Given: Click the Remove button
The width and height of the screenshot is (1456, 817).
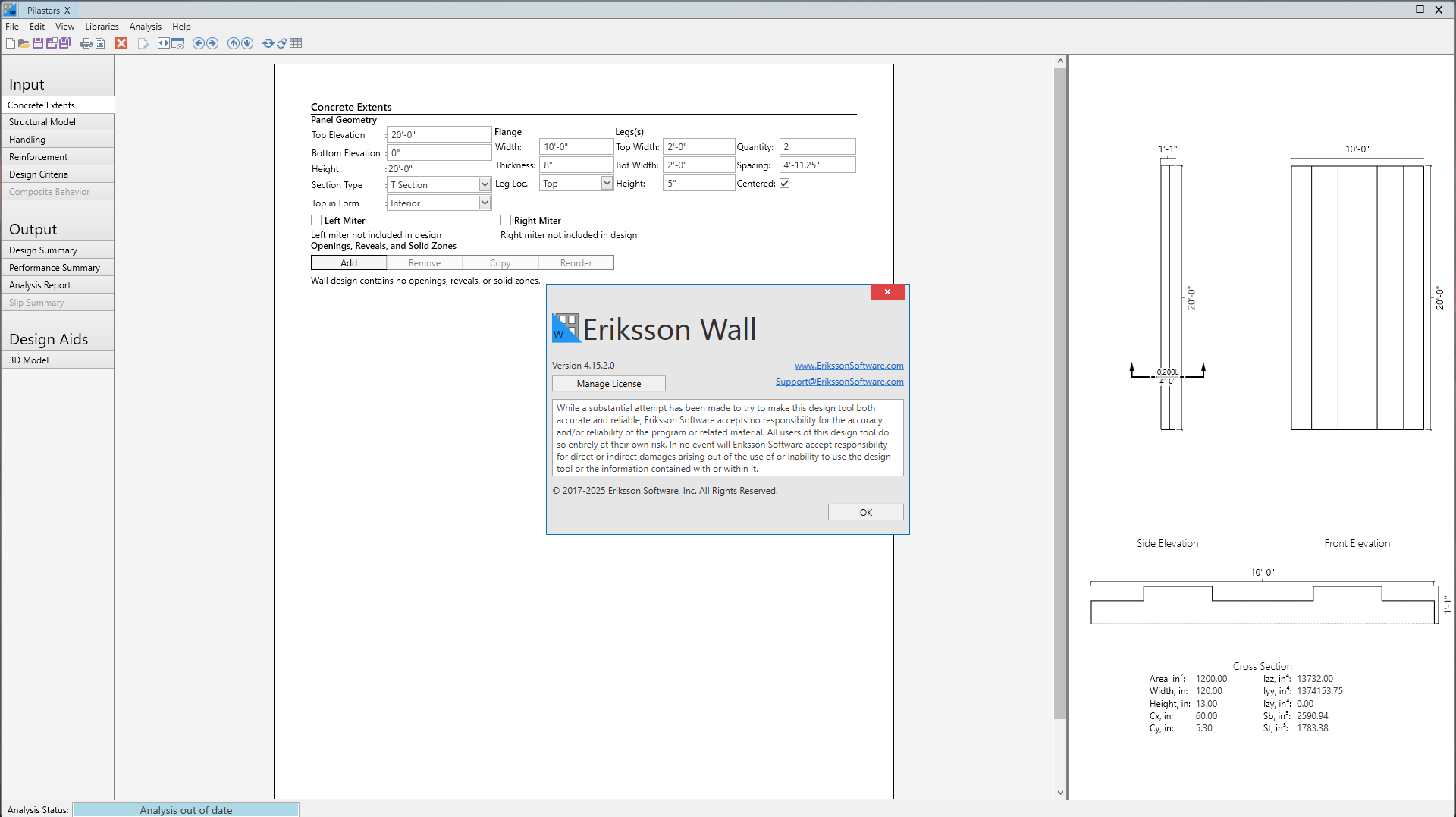Looking at the screenshot, I should click(x=425, y=263).
